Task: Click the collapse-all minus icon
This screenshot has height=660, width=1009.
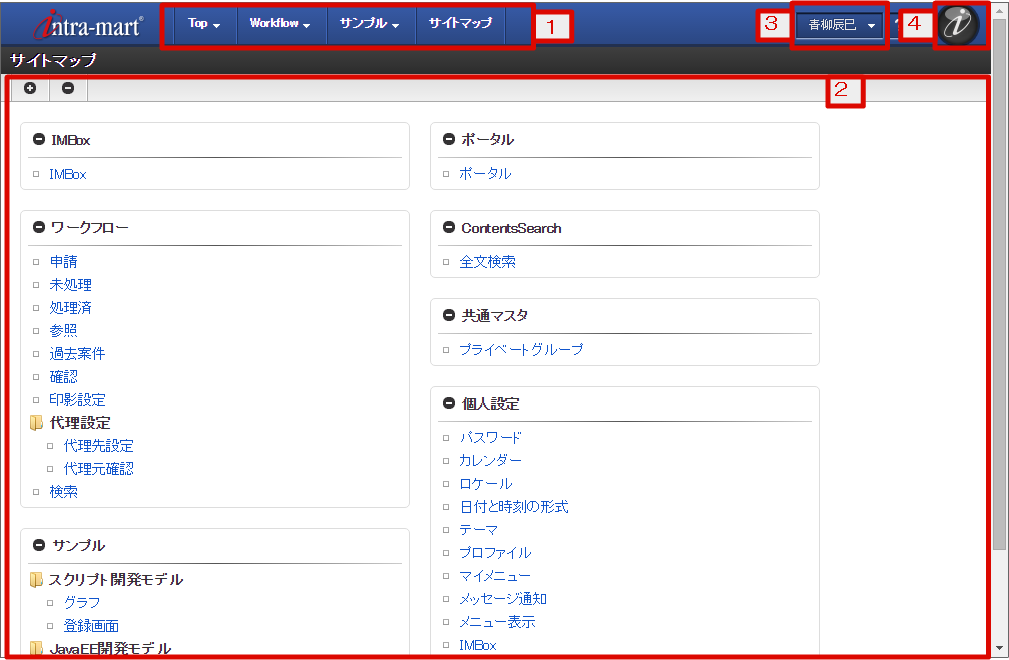Action: (67, 88)
